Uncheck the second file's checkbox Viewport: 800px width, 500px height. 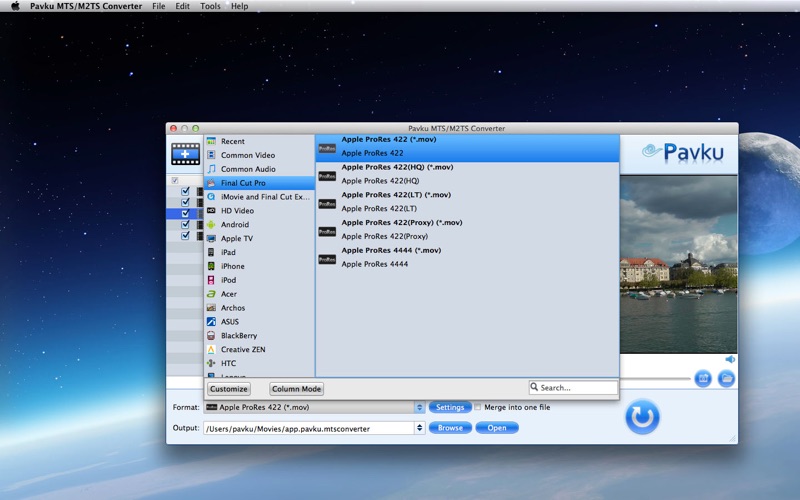coord(185,203)
